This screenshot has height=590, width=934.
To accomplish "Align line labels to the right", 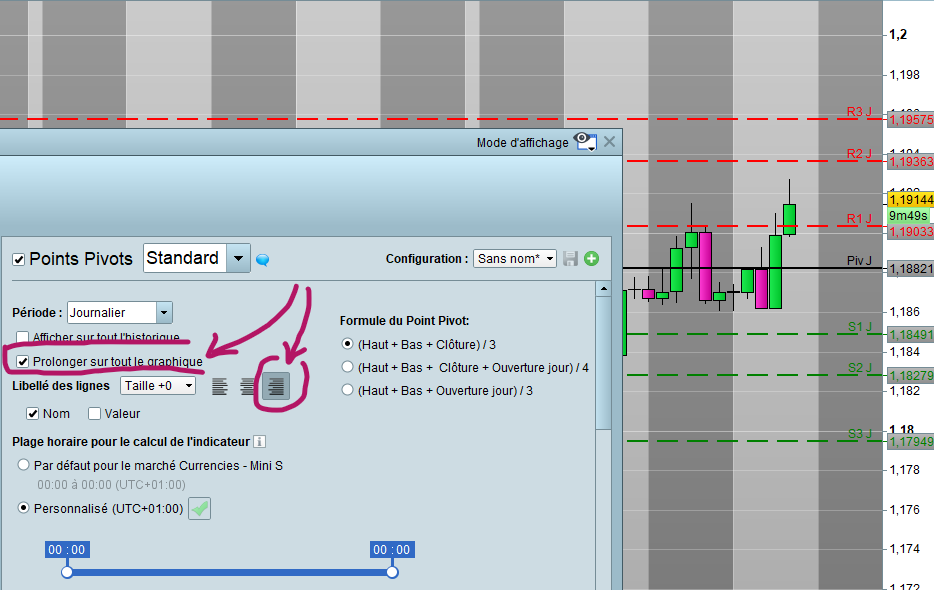I will click(x=276, y=386).
